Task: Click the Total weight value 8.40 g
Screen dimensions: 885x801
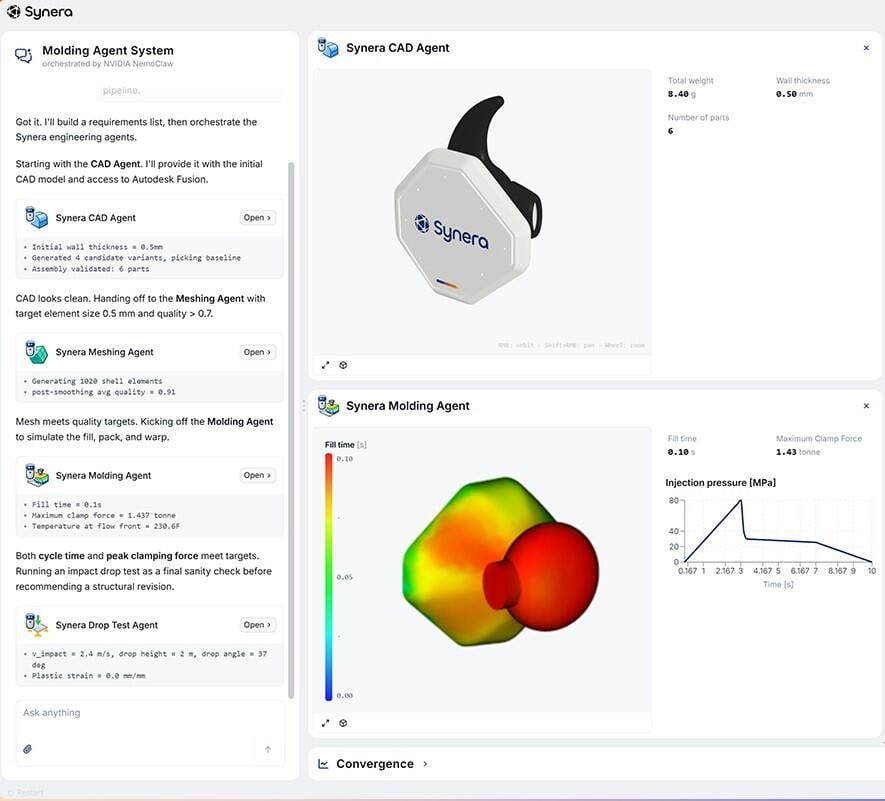Action: 681,94
